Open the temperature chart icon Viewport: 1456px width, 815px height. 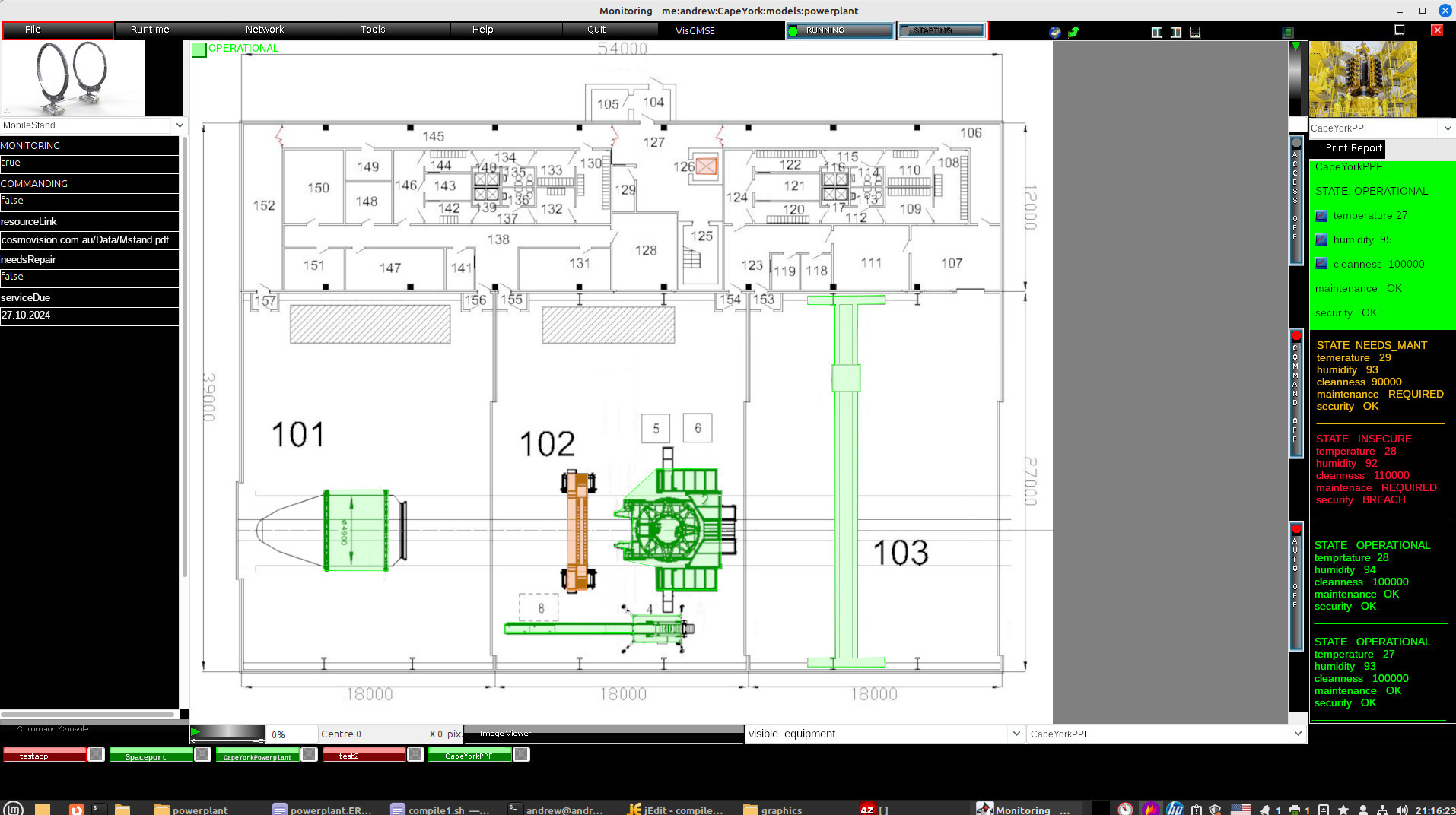(1321, 216)
